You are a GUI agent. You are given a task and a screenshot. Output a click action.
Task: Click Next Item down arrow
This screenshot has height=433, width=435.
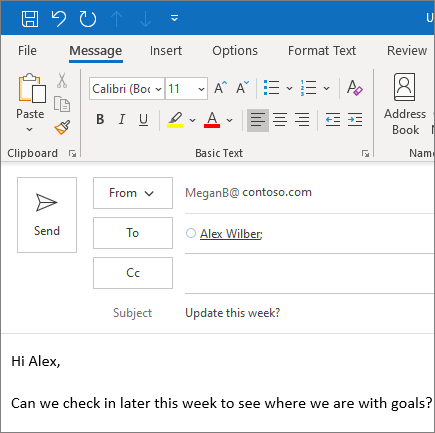145,19
